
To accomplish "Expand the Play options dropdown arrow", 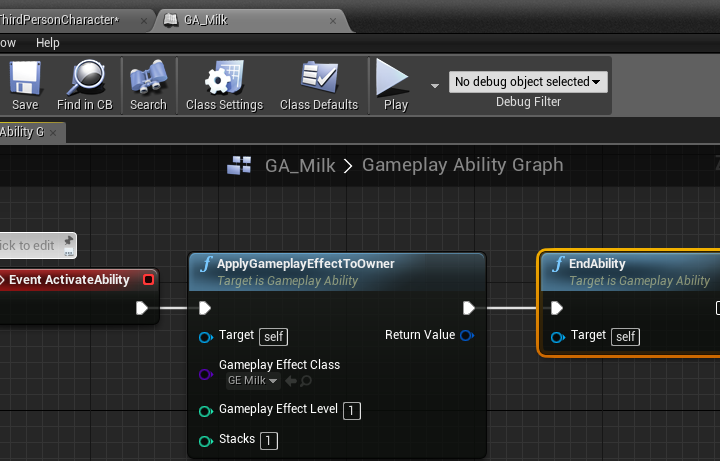I will click(x=434, y=86).
